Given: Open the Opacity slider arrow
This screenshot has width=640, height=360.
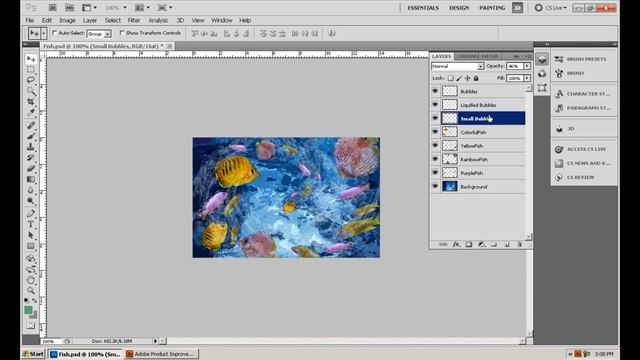Looking at the screenshot, I should pos(527,66).
